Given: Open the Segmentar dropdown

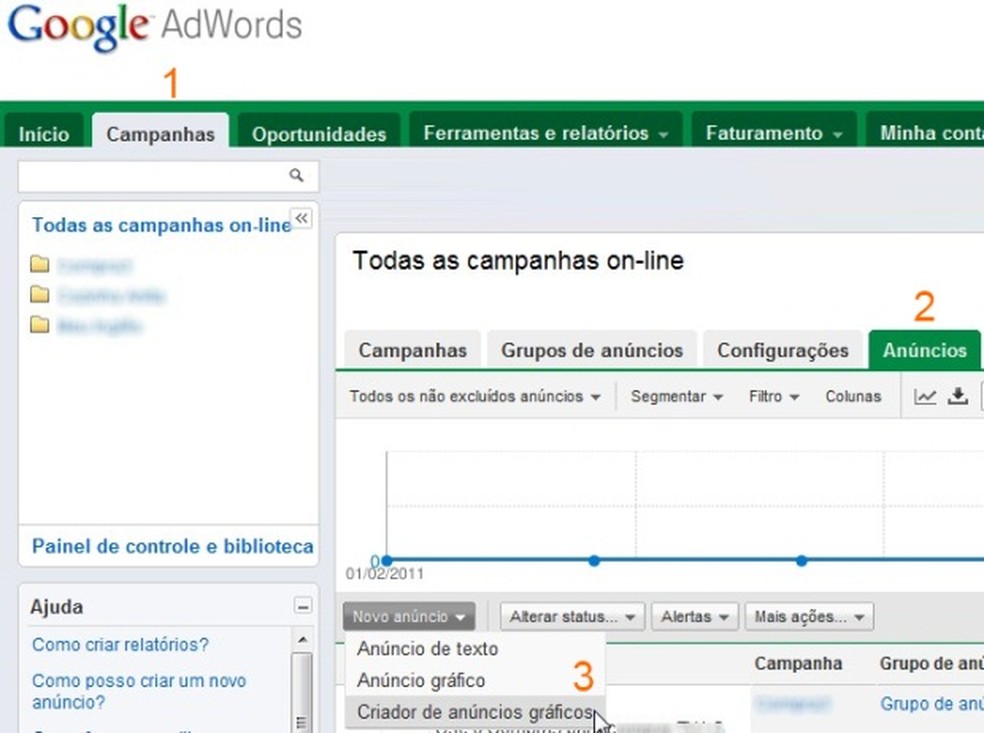Looking at the screenshot, I should [x=676, y=396].
